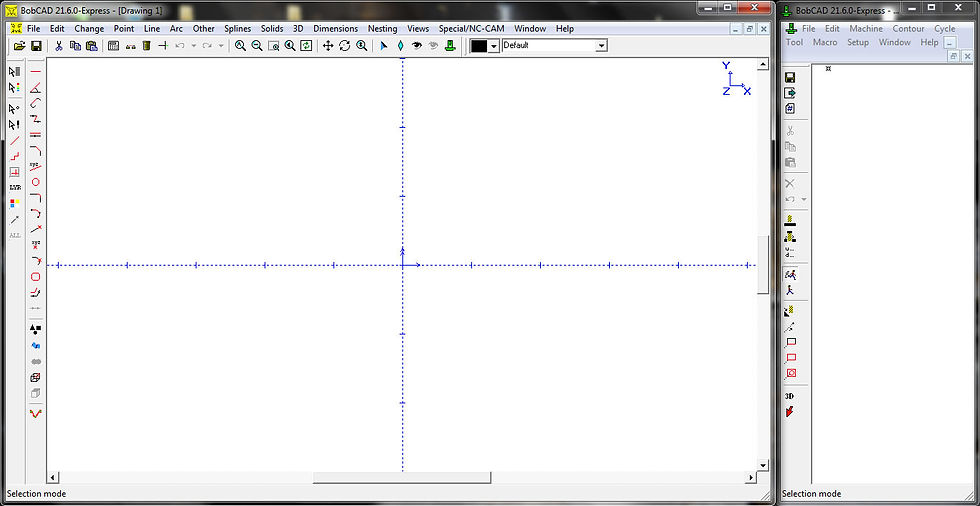
Task: Click the wireframe cube icon
Action: coord(36,377)
